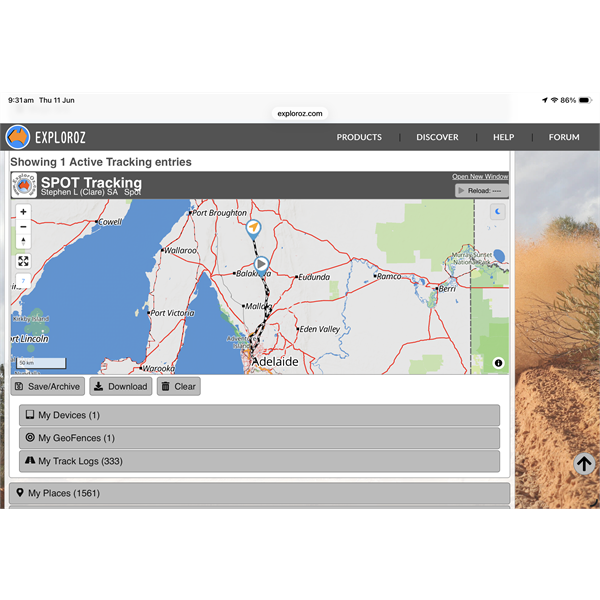Click the Wi-Fi status icon
This screenshot has height=600, width=600.
coord(554,100)
